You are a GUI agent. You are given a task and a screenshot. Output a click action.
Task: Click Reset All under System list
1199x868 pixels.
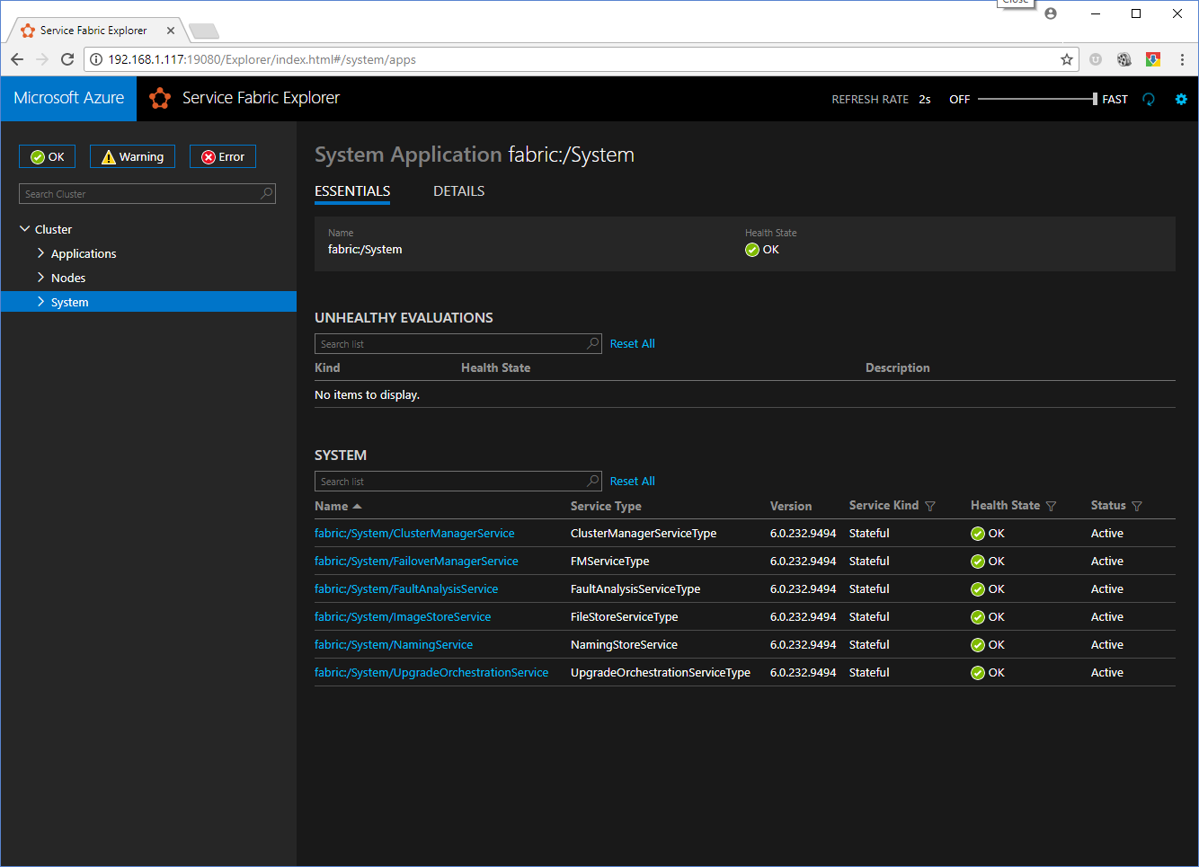(x=632, y=481)
